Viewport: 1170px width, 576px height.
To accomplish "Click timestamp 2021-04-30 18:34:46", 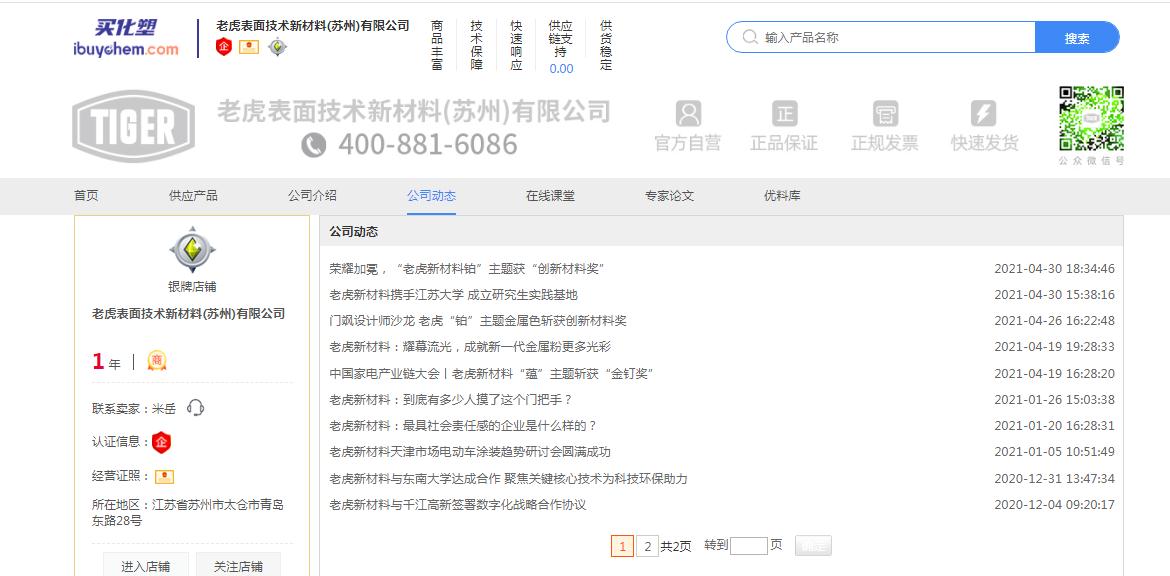I will (x=1054, y=269).
